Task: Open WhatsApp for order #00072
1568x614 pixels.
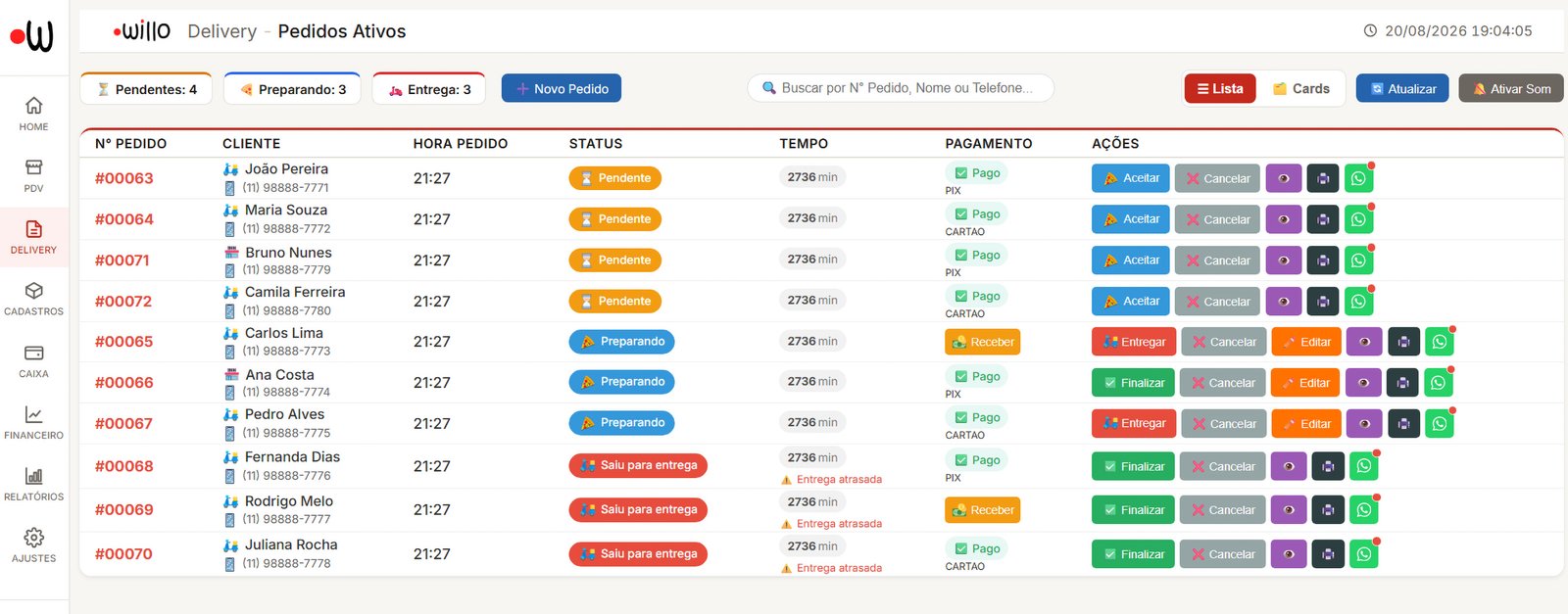Action: tap(1358, 302)
